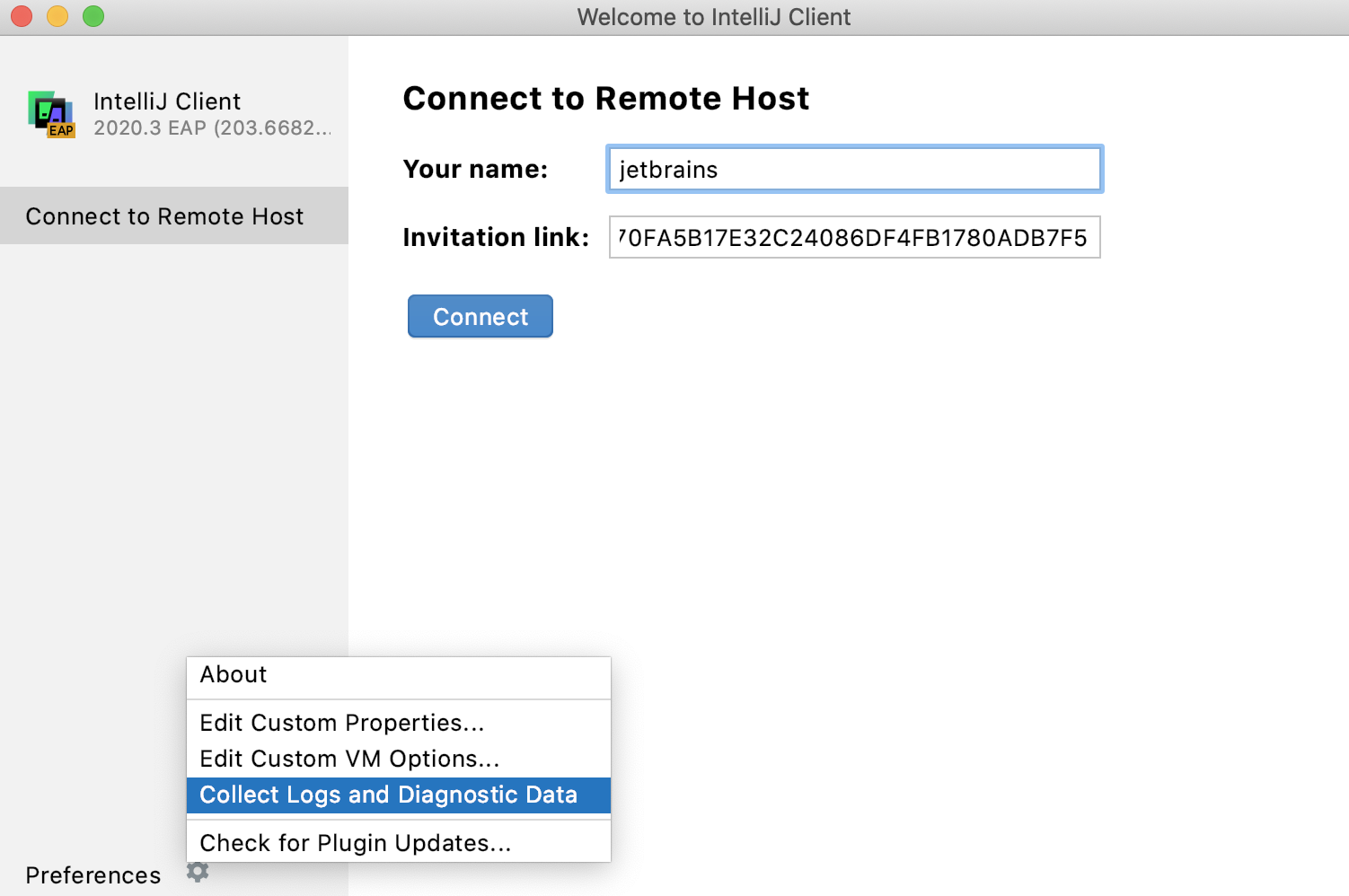
Task: Click the IntelliJ Client product name text
Action: (167, 101)
